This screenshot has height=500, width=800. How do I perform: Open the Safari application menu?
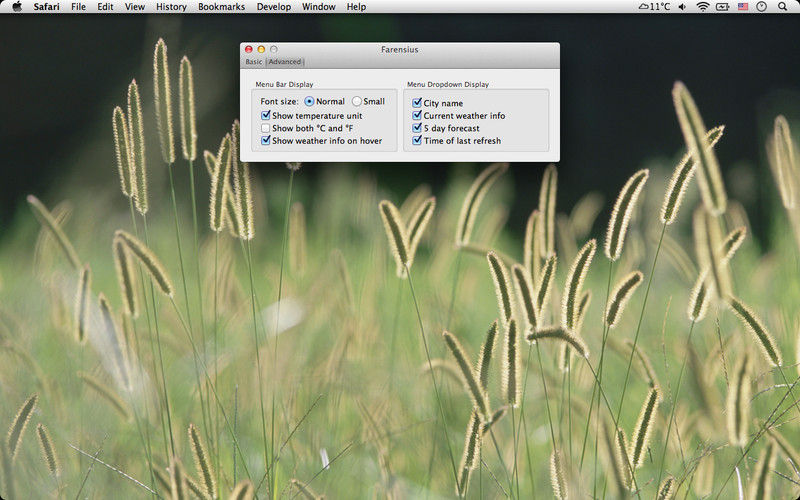(46, 7)
